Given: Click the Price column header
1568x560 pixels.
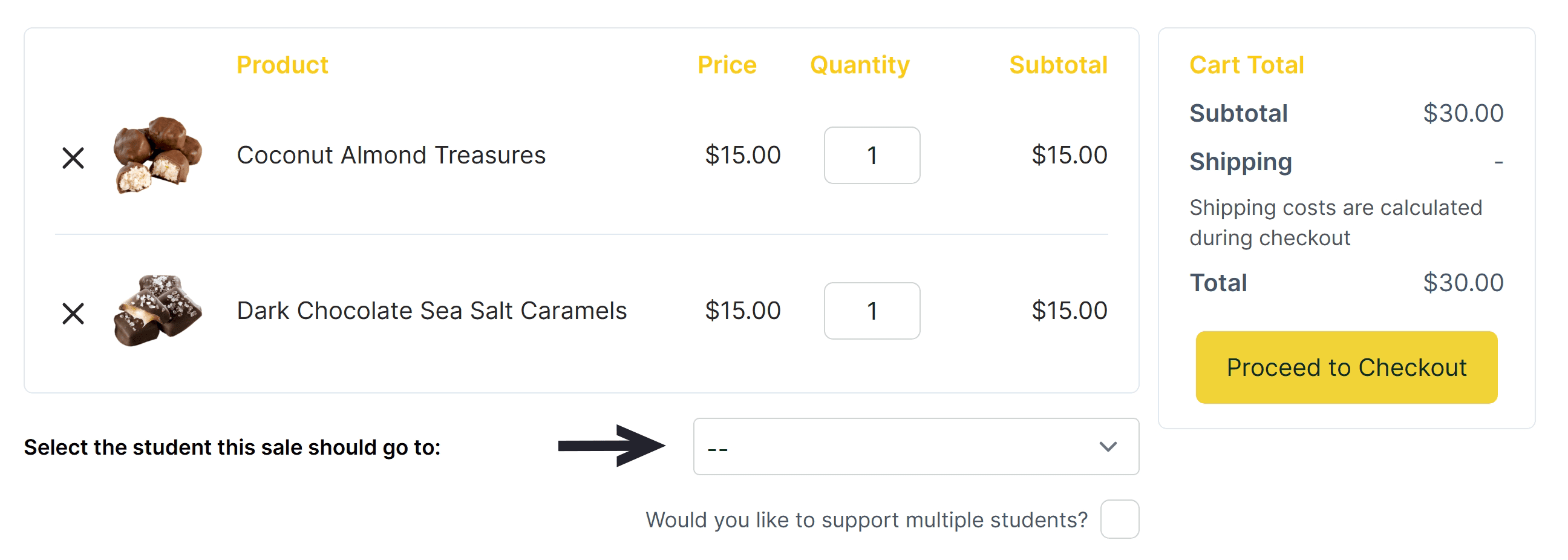Looking at the screenshot, I should coord(727,65).
